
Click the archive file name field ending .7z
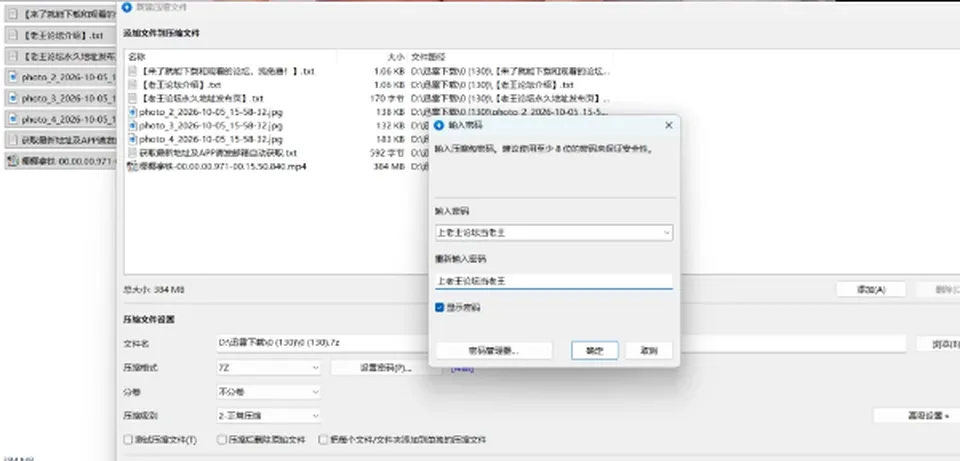[x=561, y=343]
